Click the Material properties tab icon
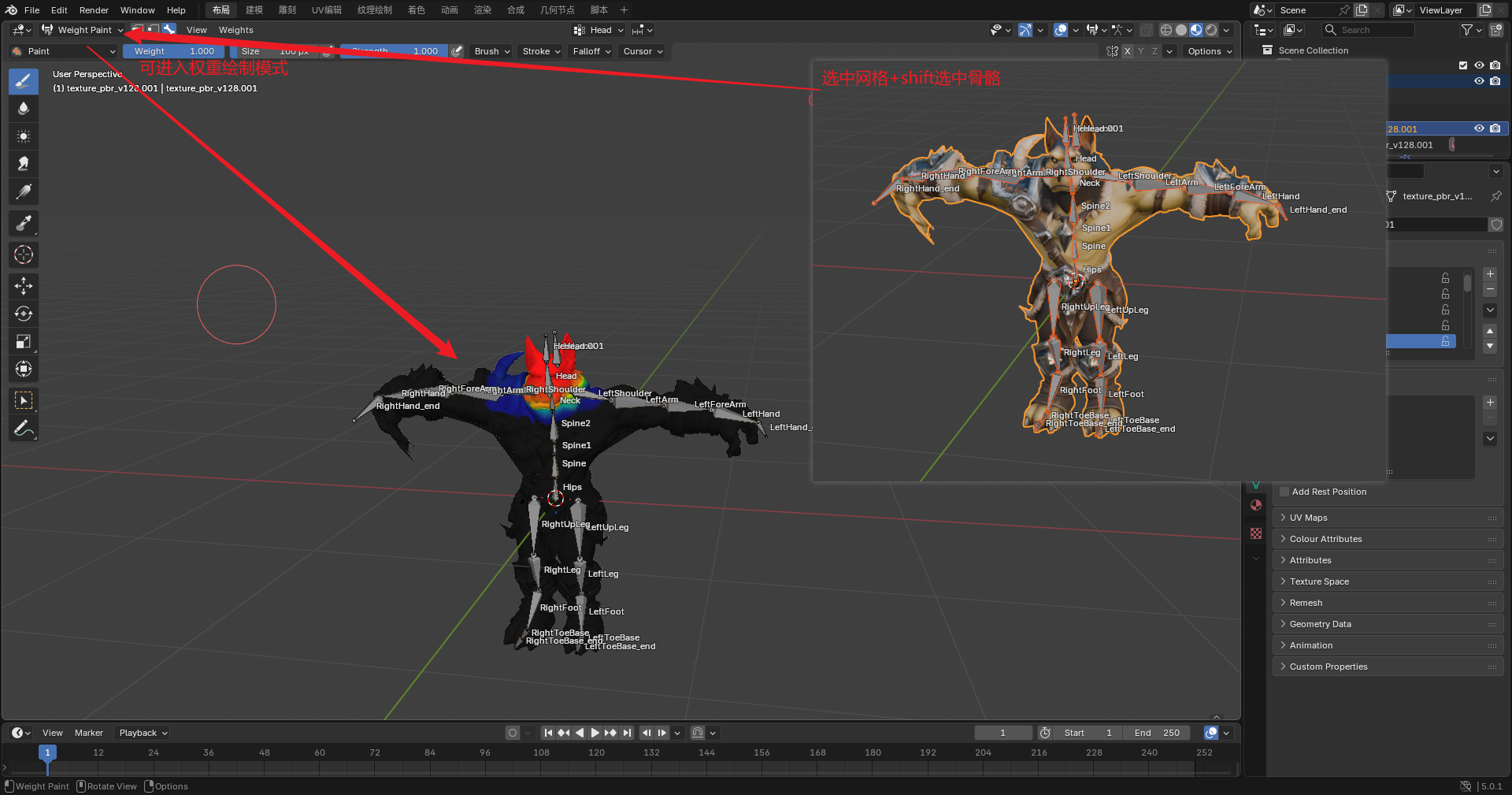The width and height of the screenshot is (1512, 795). point(1256,505)
